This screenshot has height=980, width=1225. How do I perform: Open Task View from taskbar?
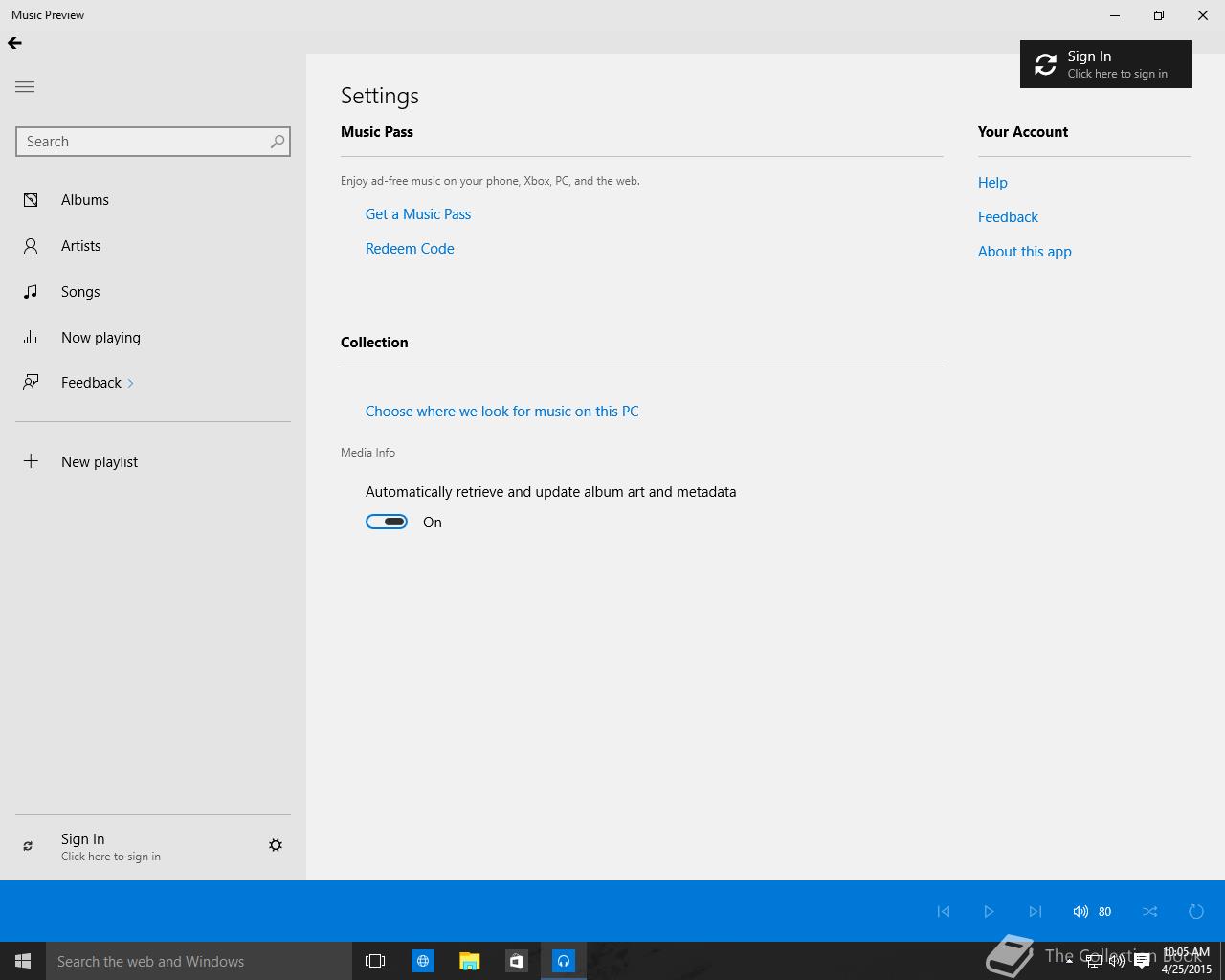coord(375,961)
